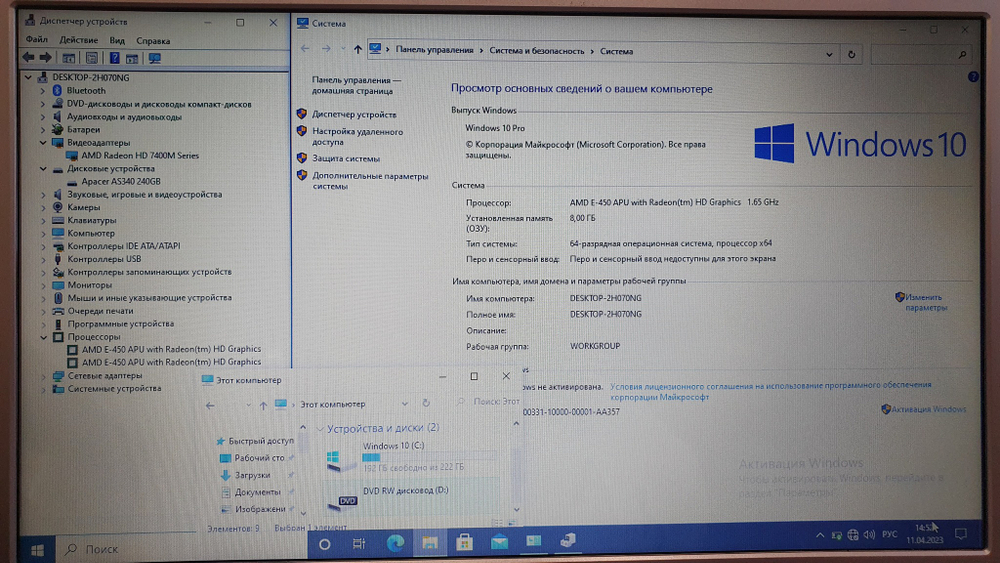Screen dimensions: 1000x563
Task: Select Apacer AS340 240GB disk
Action: [121, 182]
